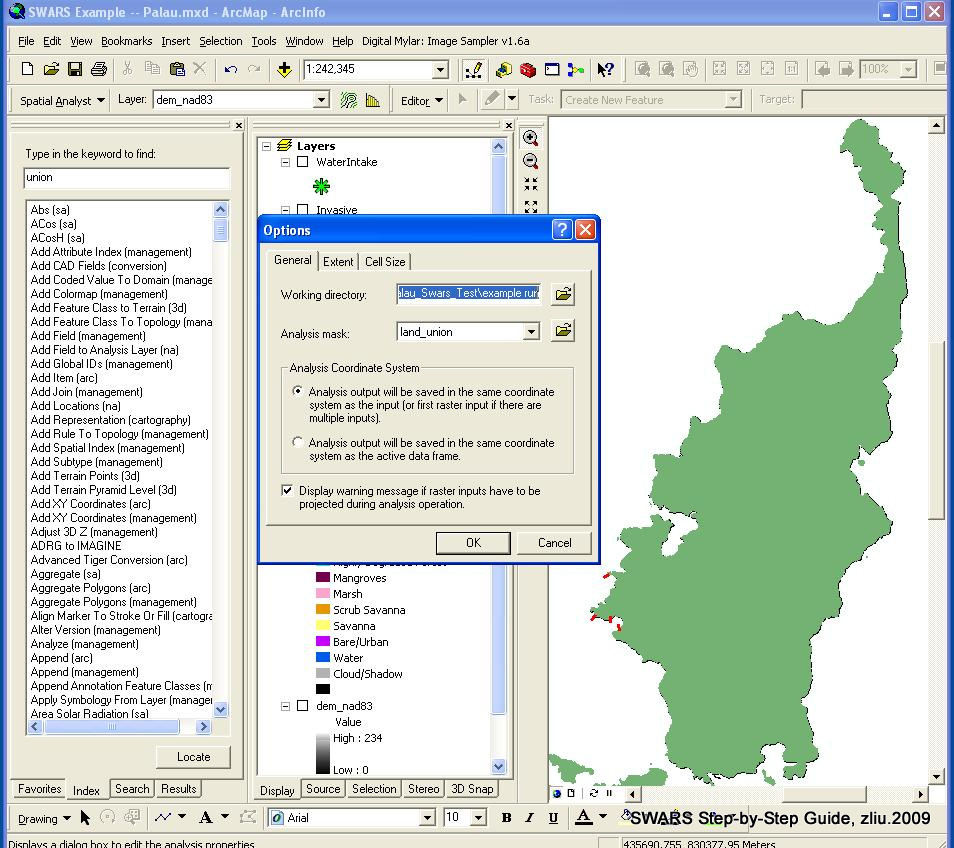Click the Spatial Analyst histogram icon

[x=372, y=100]
